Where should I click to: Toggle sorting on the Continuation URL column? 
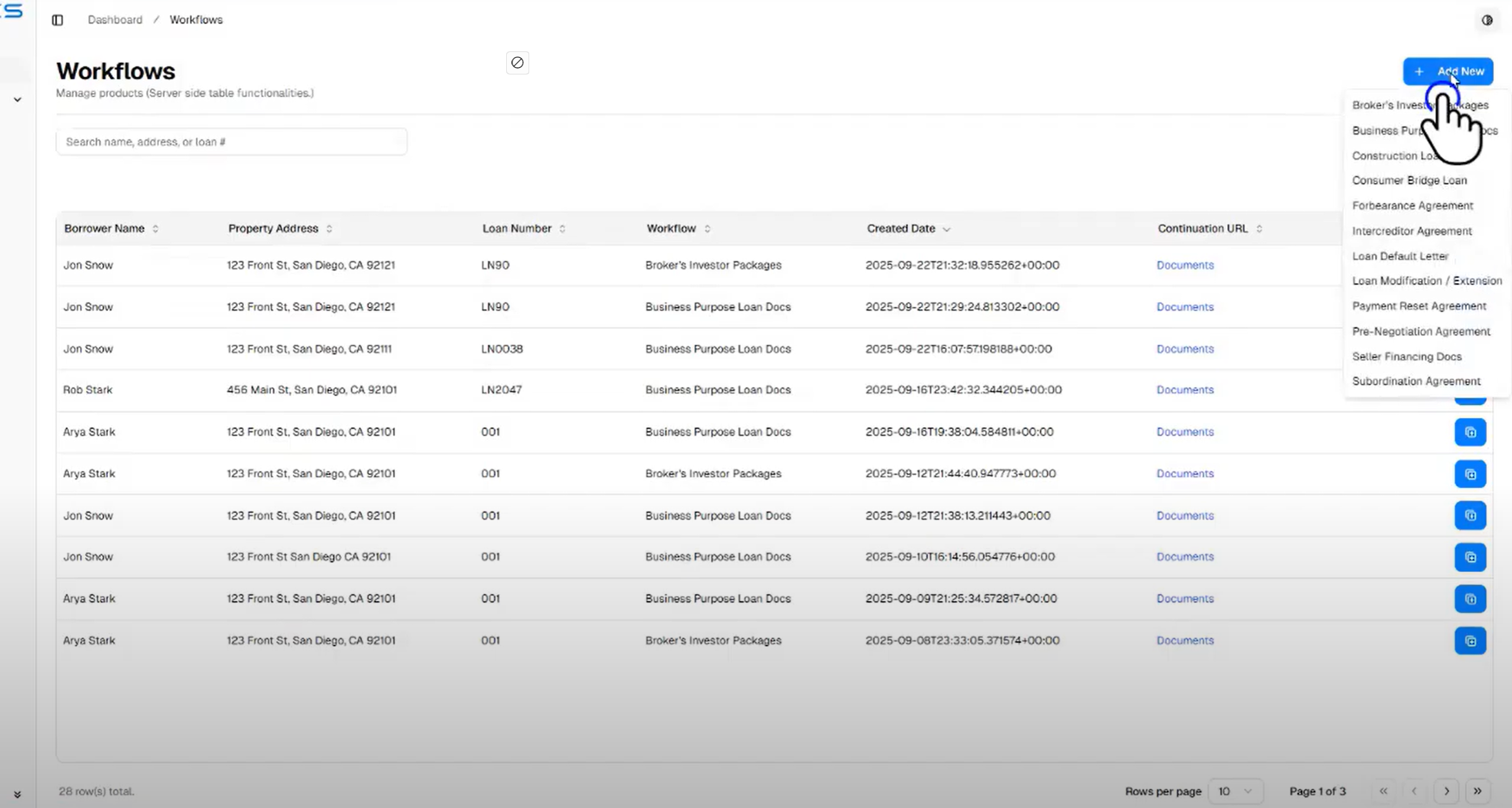coord(1259,229)
